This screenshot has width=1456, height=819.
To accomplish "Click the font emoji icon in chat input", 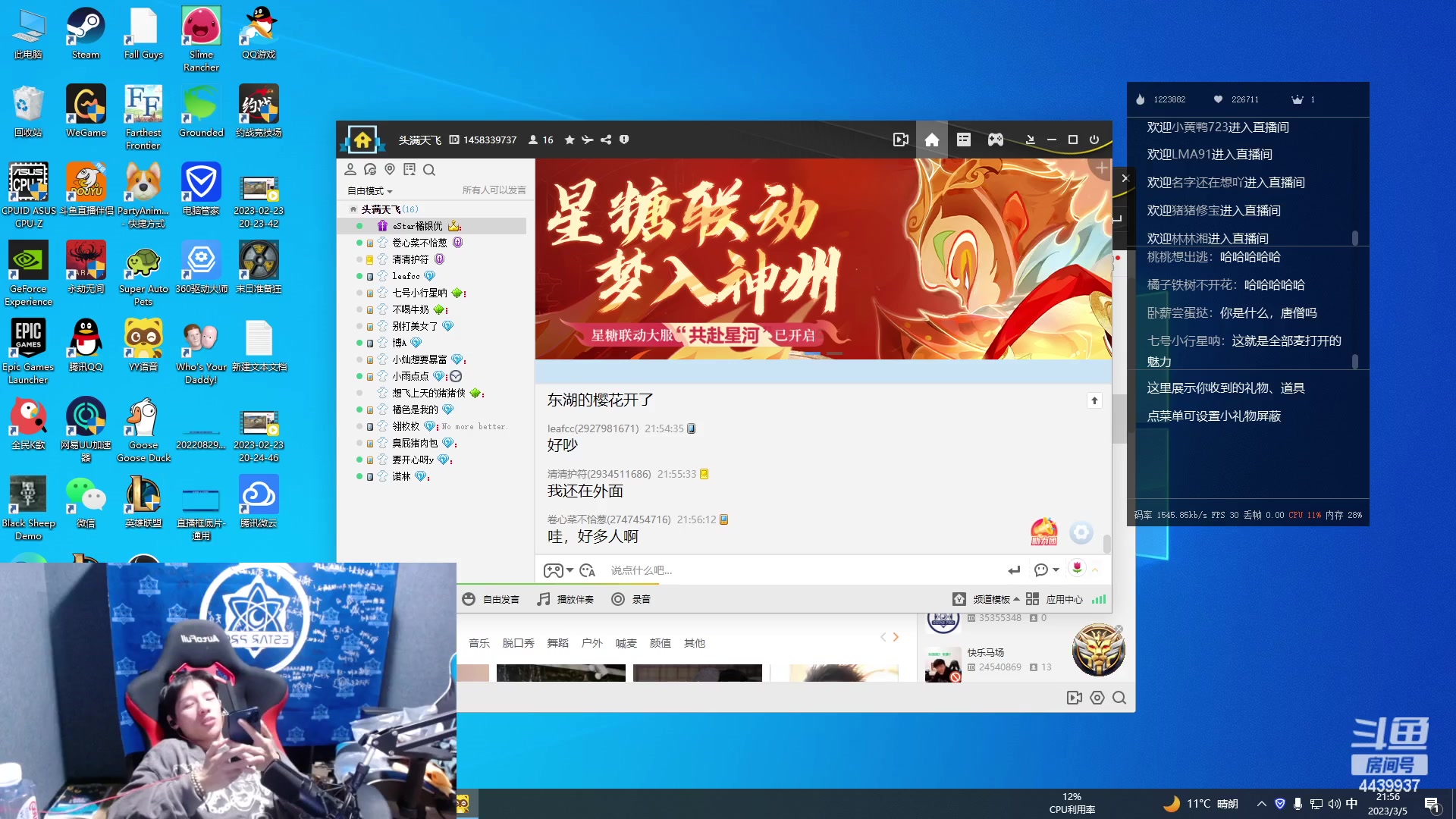I will pyautogui.click(x=587, y=570).
